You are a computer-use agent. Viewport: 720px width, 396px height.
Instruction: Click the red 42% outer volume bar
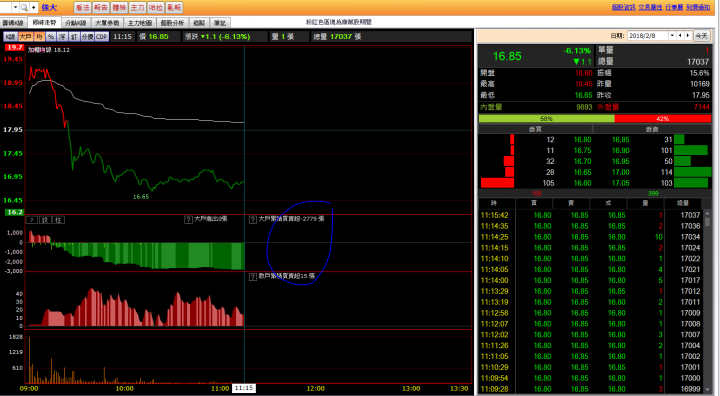tap(663, 119)
